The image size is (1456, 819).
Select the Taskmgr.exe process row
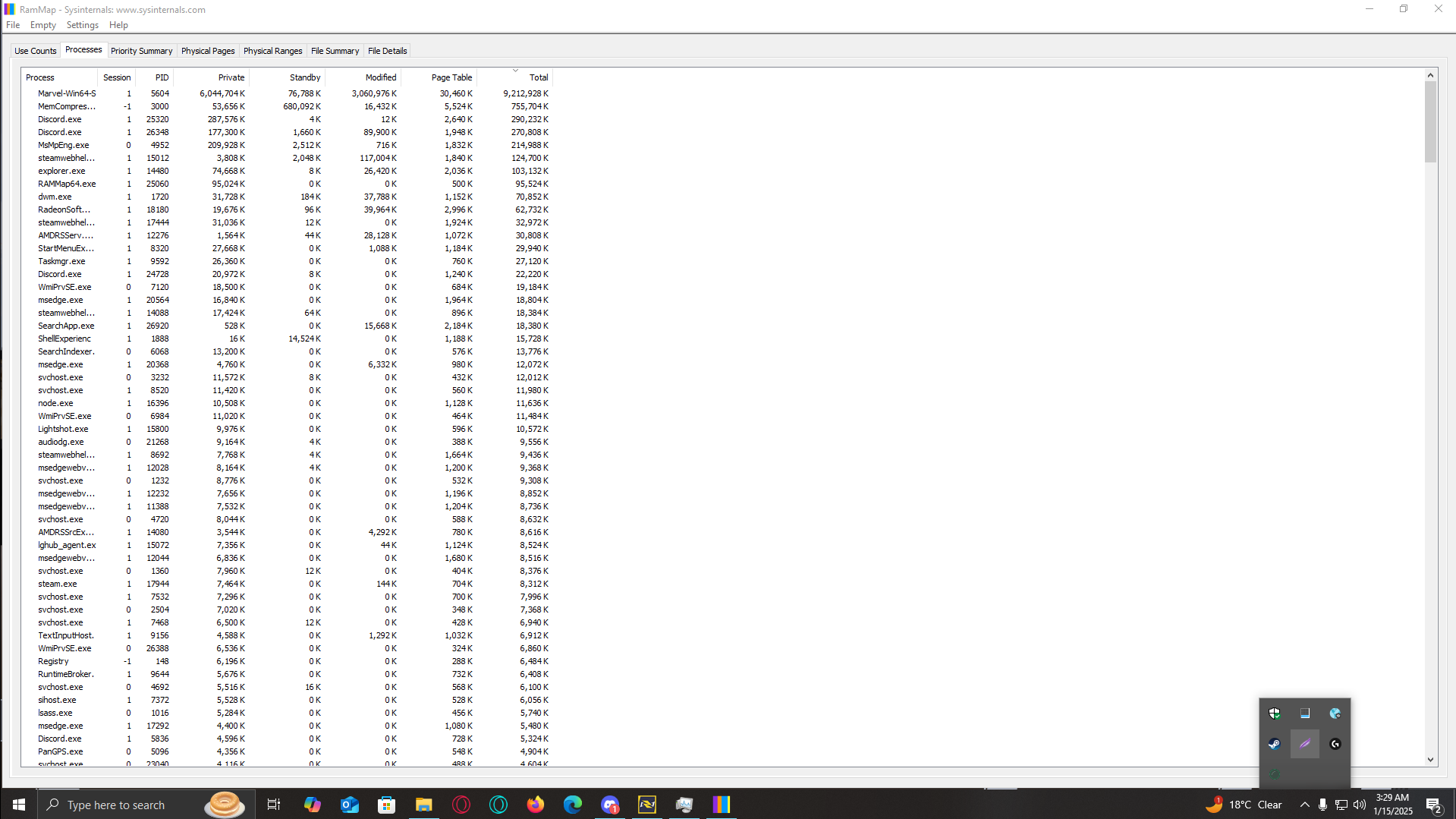pyautogui.click(x=288, y=261)
